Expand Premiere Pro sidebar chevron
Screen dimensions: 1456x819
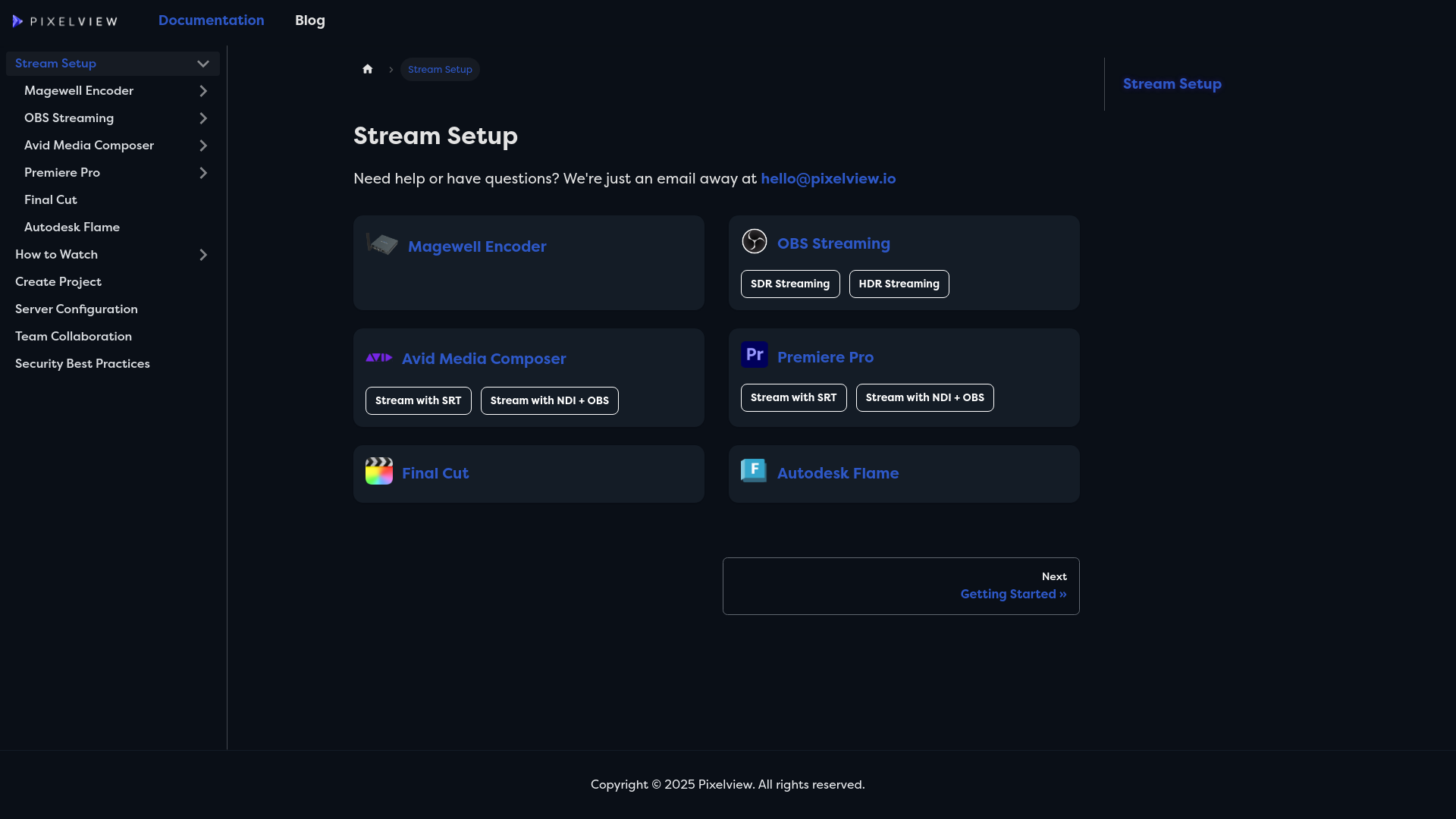point(203,173)
